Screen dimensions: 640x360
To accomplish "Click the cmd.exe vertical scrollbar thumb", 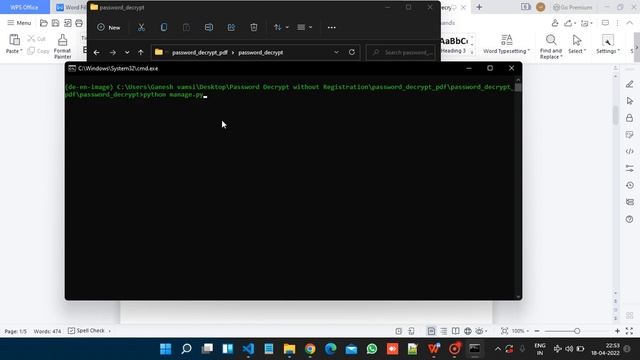I will coord(518,87).
